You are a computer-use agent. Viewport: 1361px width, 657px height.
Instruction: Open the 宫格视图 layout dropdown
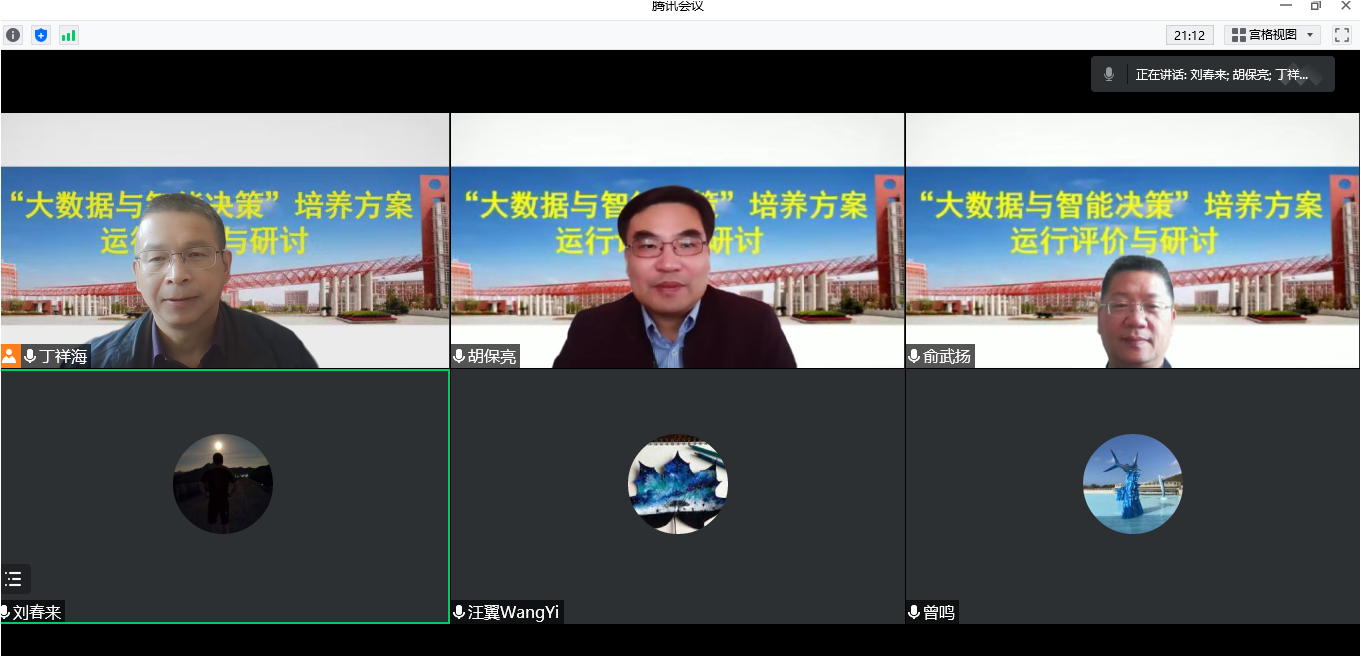tap(1272, 35)
